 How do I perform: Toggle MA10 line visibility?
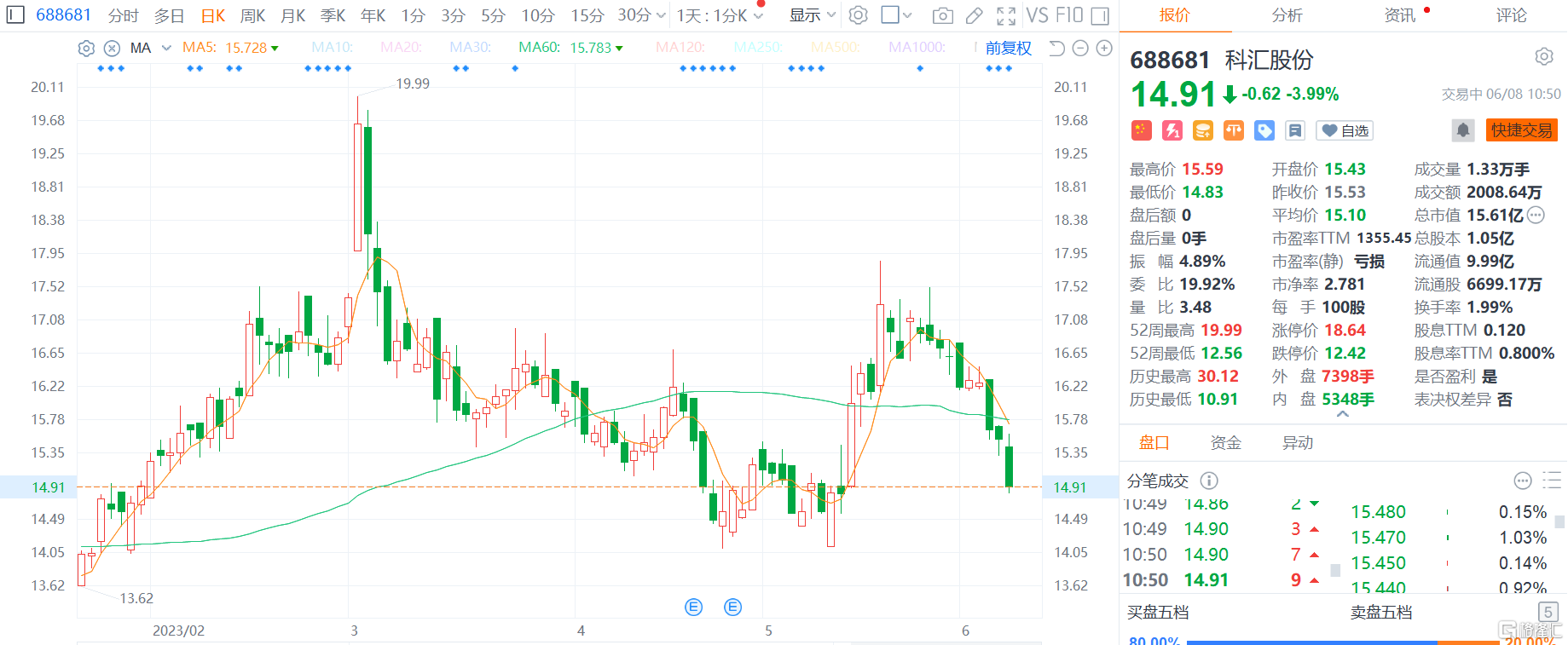coord(332,48)
